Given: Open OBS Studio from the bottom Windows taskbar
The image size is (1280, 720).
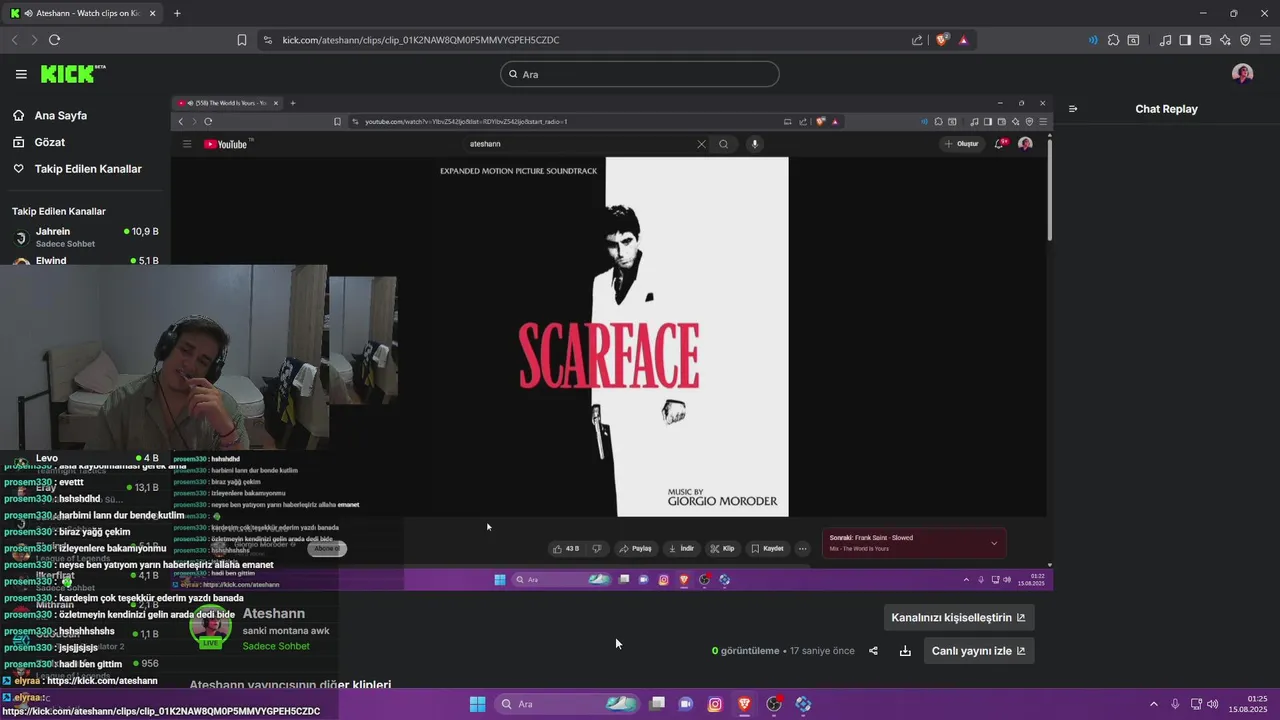Looking at the screenshot, I should coord(774,704).
